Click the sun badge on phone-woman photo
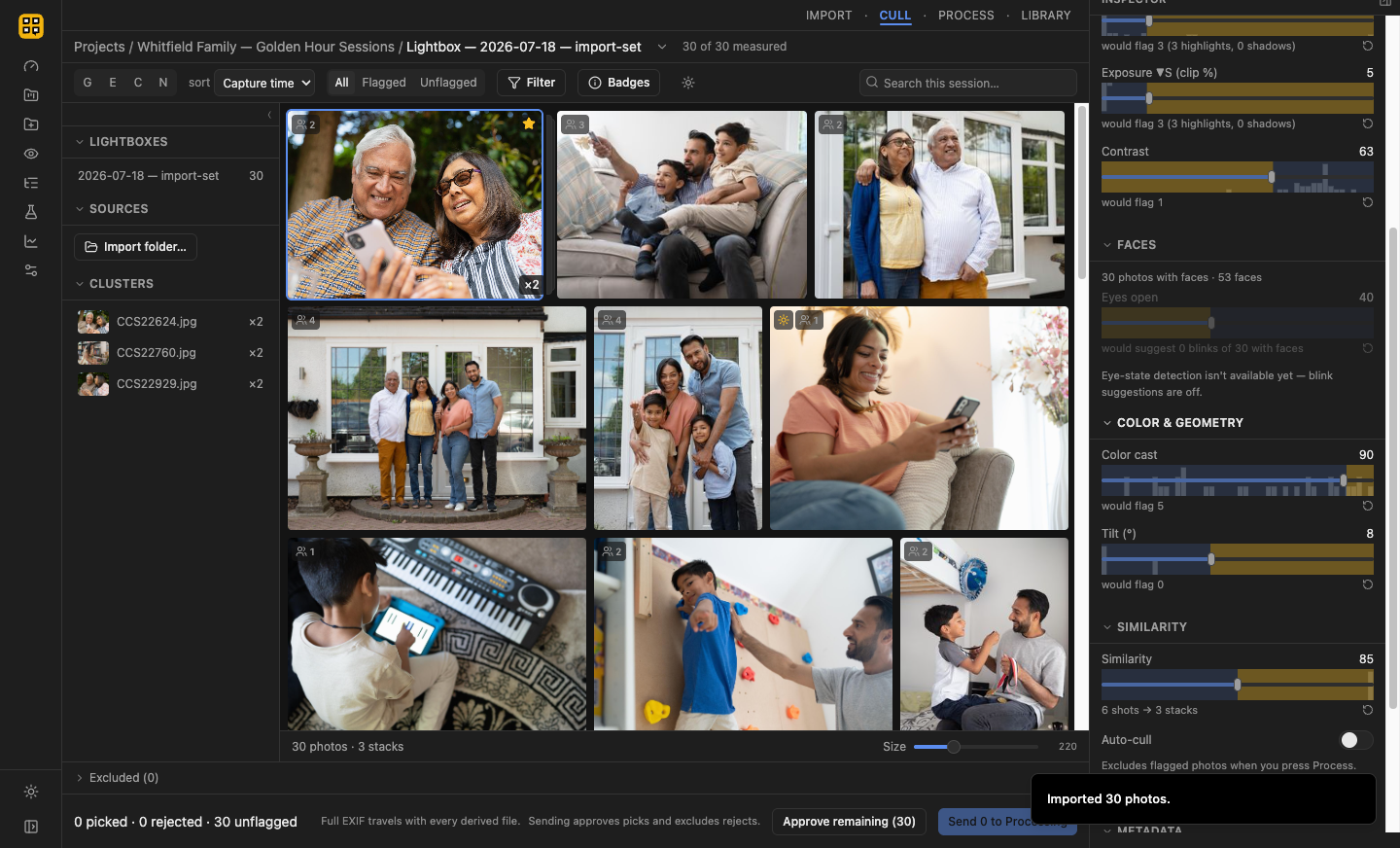Screen dimensions: 1400x848 [784, 320]
